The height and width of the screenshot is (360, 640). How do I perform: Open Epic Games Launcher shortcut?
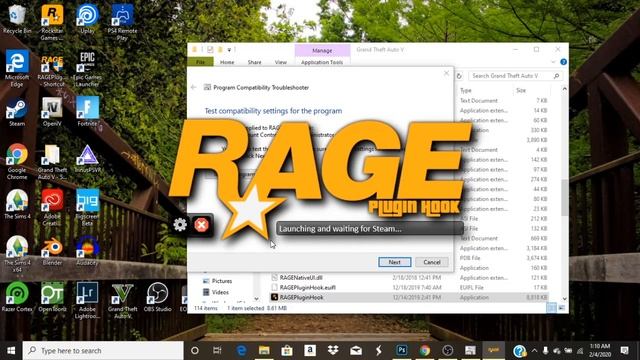click(x=87, y=69)
